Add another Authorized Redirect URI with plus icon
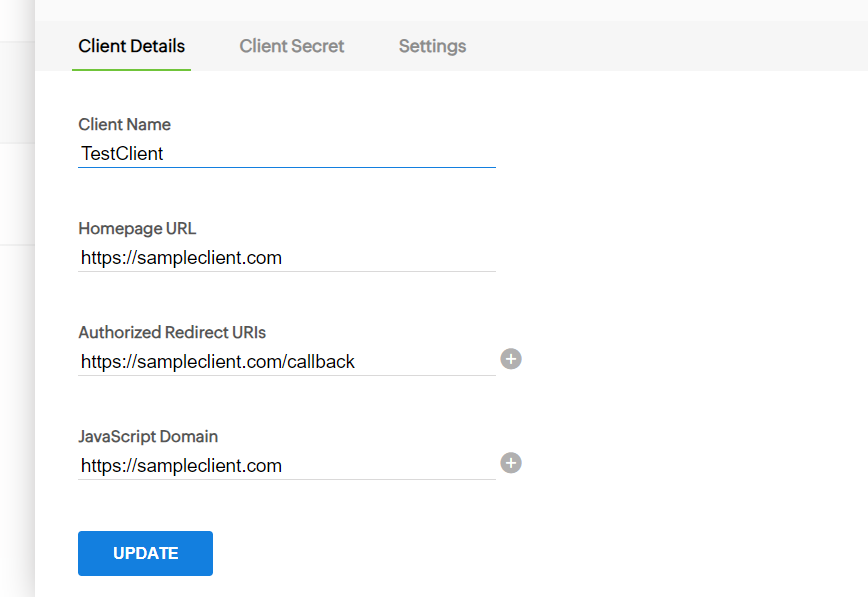 tap(511, 359)
